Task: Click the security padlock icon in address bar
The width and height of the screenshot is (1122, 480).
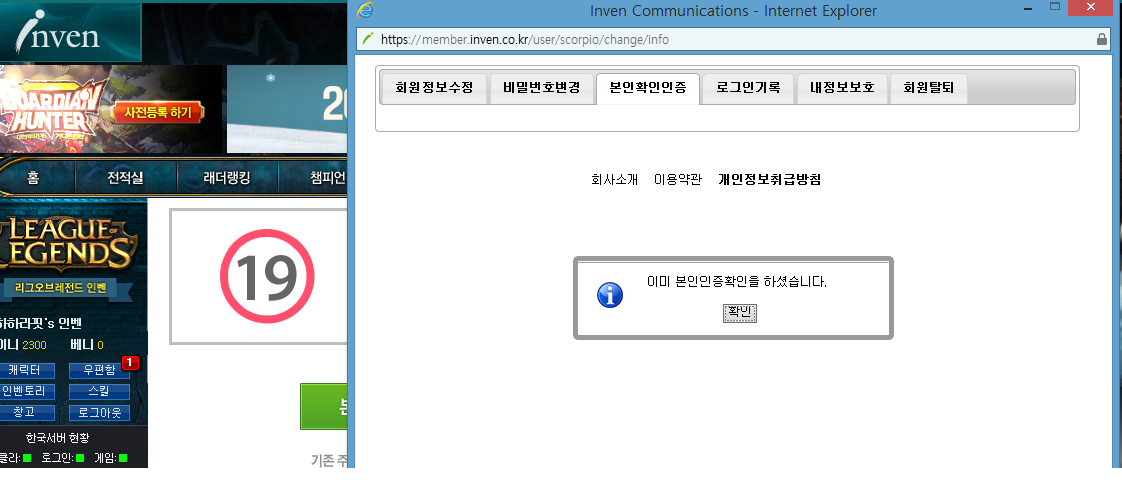Action: point(1102,40)
